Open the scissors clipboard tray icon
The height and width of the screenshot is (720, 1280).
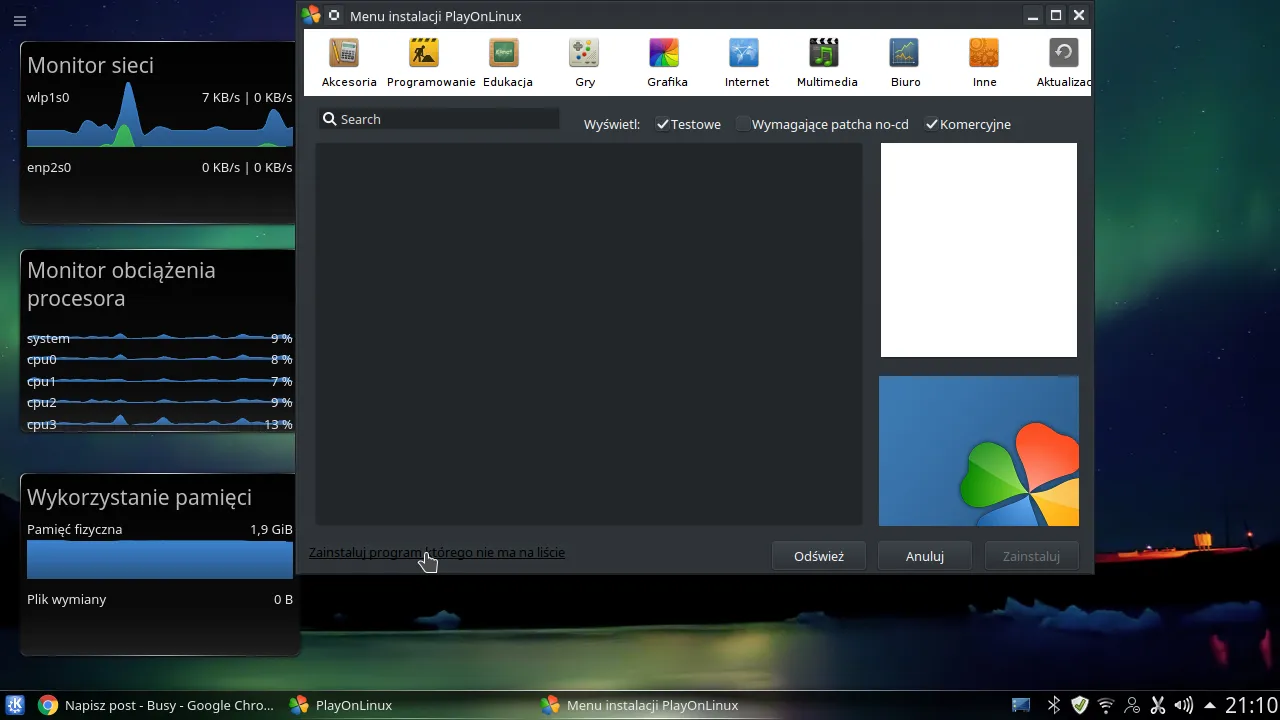1158,705
